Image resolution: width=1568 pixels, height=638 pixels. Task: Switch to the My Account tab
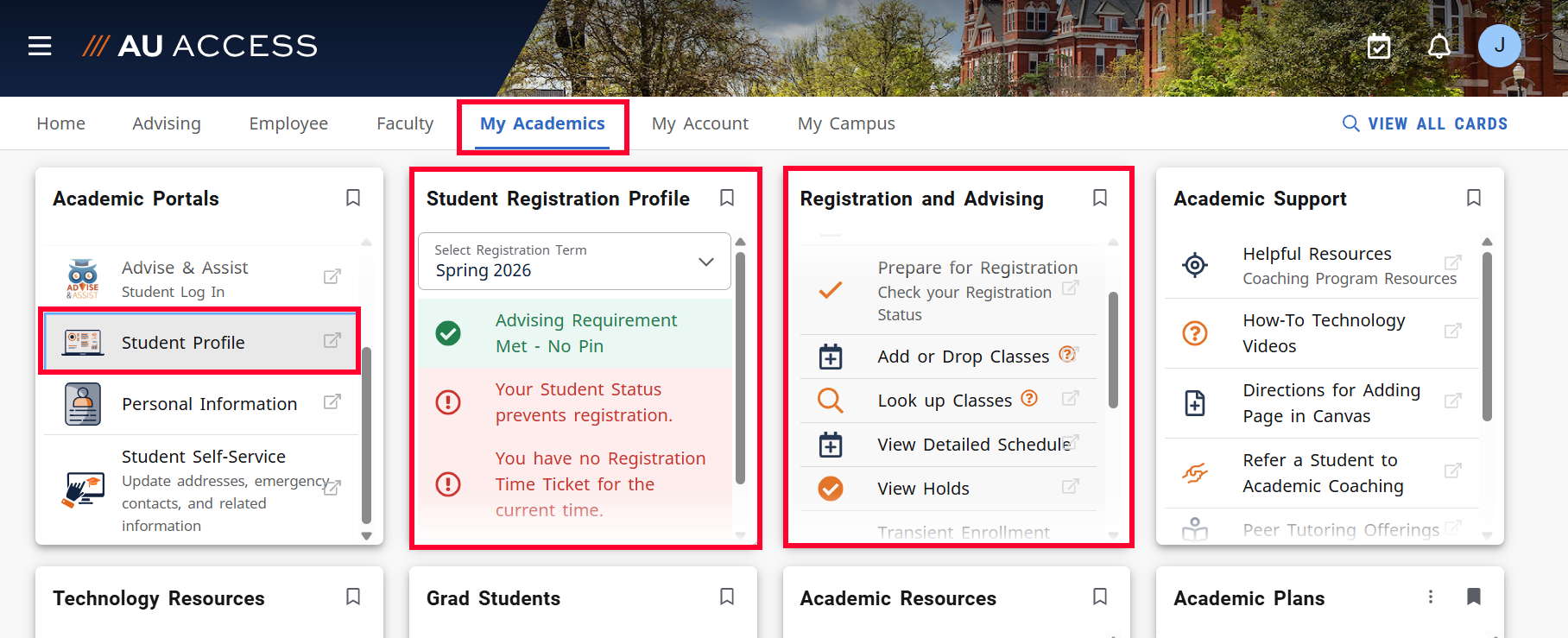[700, 123]
